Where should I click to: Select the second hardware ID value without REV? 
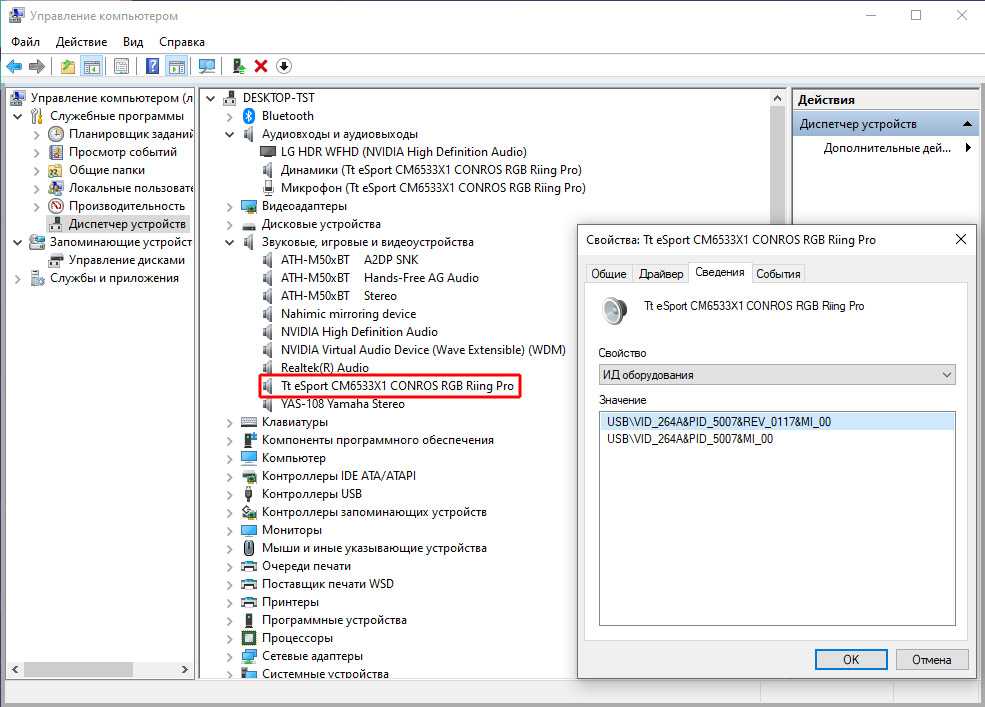689,439
